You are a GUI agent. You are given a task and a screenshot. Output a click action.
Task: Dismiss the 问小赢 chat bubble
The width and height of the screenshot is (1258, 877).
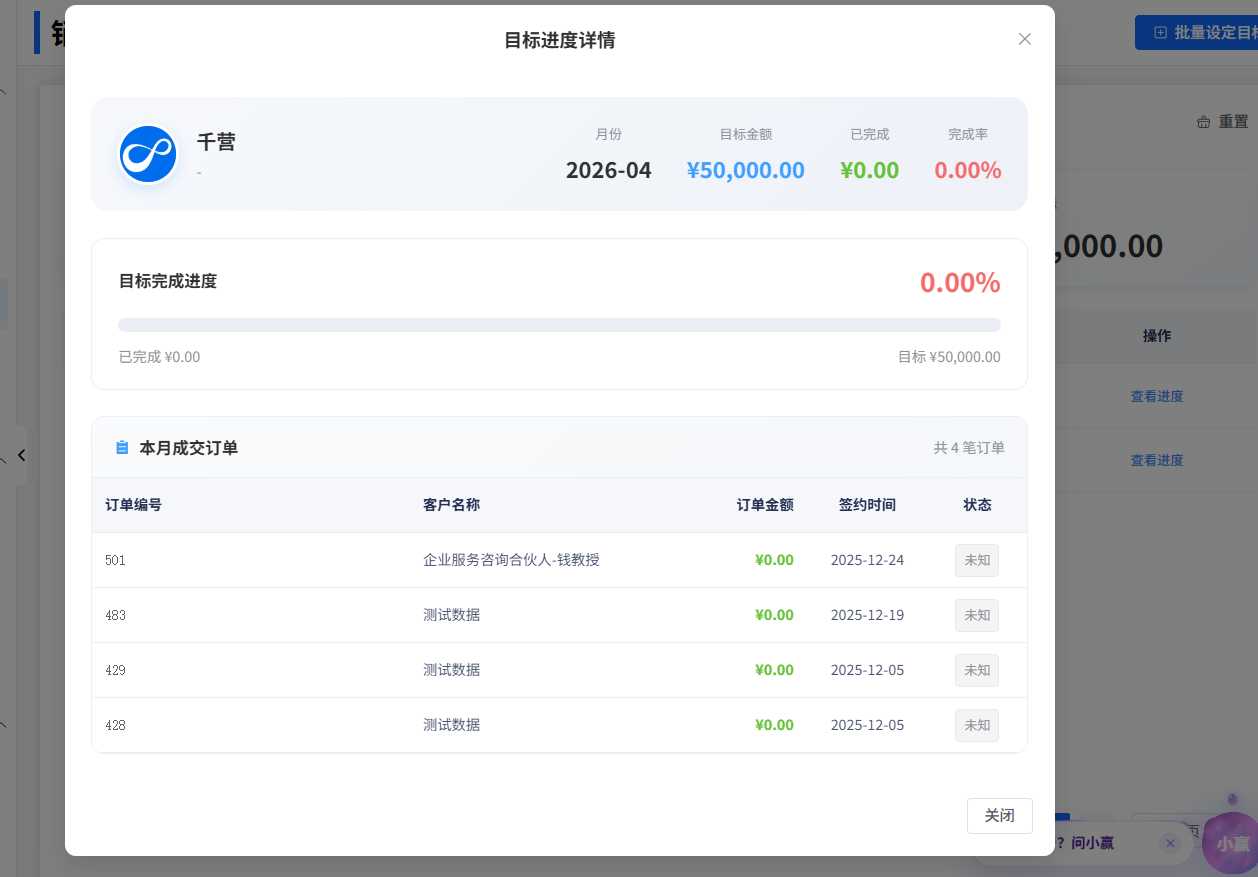[1170, 843]
